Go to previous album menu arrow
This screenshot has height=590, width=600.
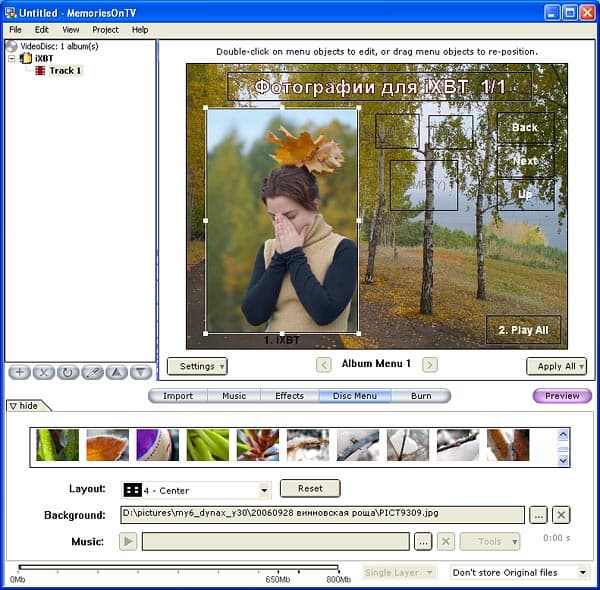click(x=324, y=365)
